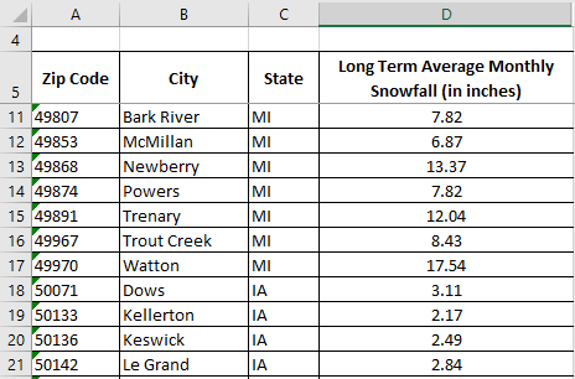Select row 5 header

[x=15, y=78]
